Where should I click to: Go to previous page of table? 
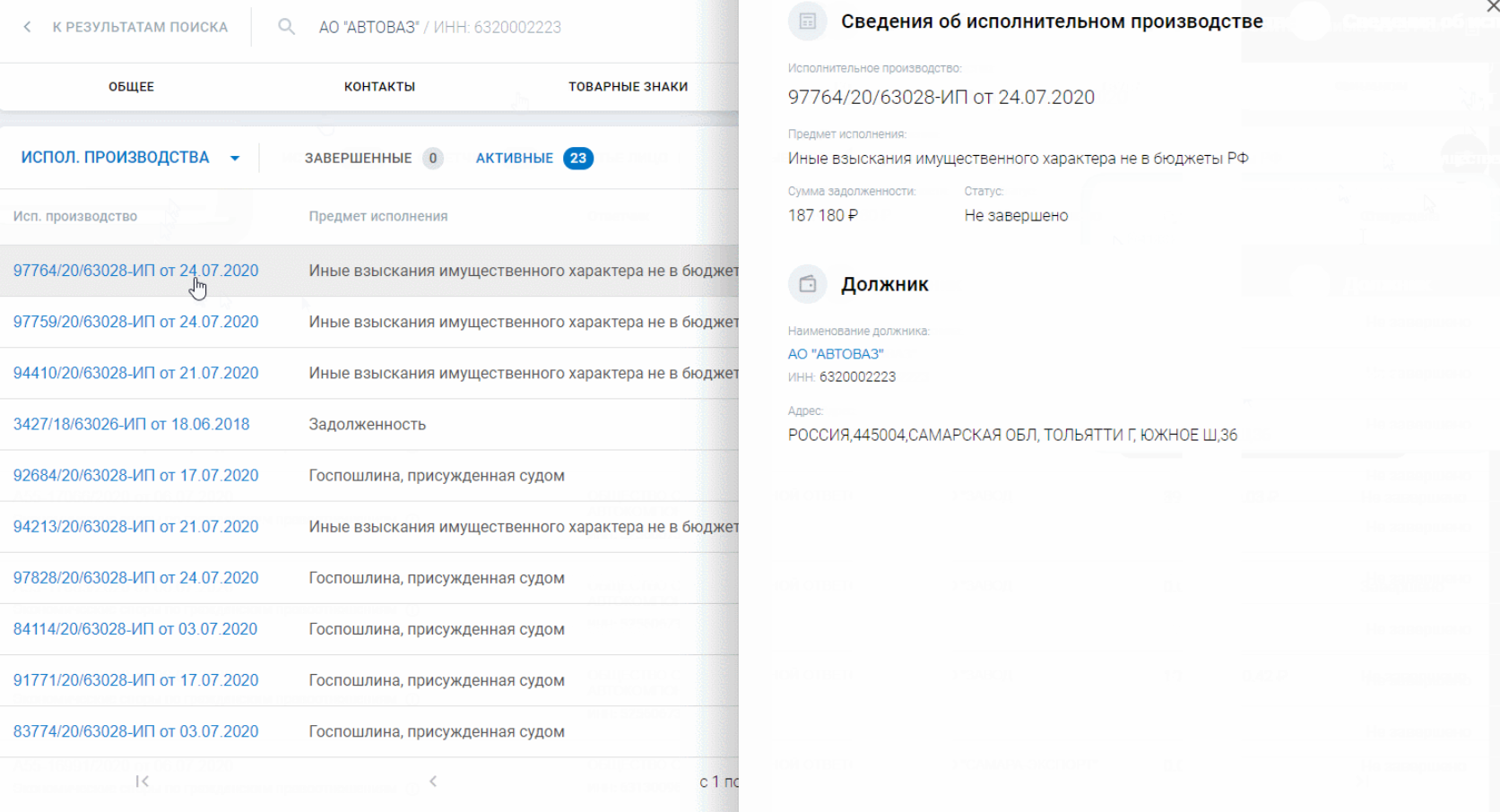click(433, 782)
